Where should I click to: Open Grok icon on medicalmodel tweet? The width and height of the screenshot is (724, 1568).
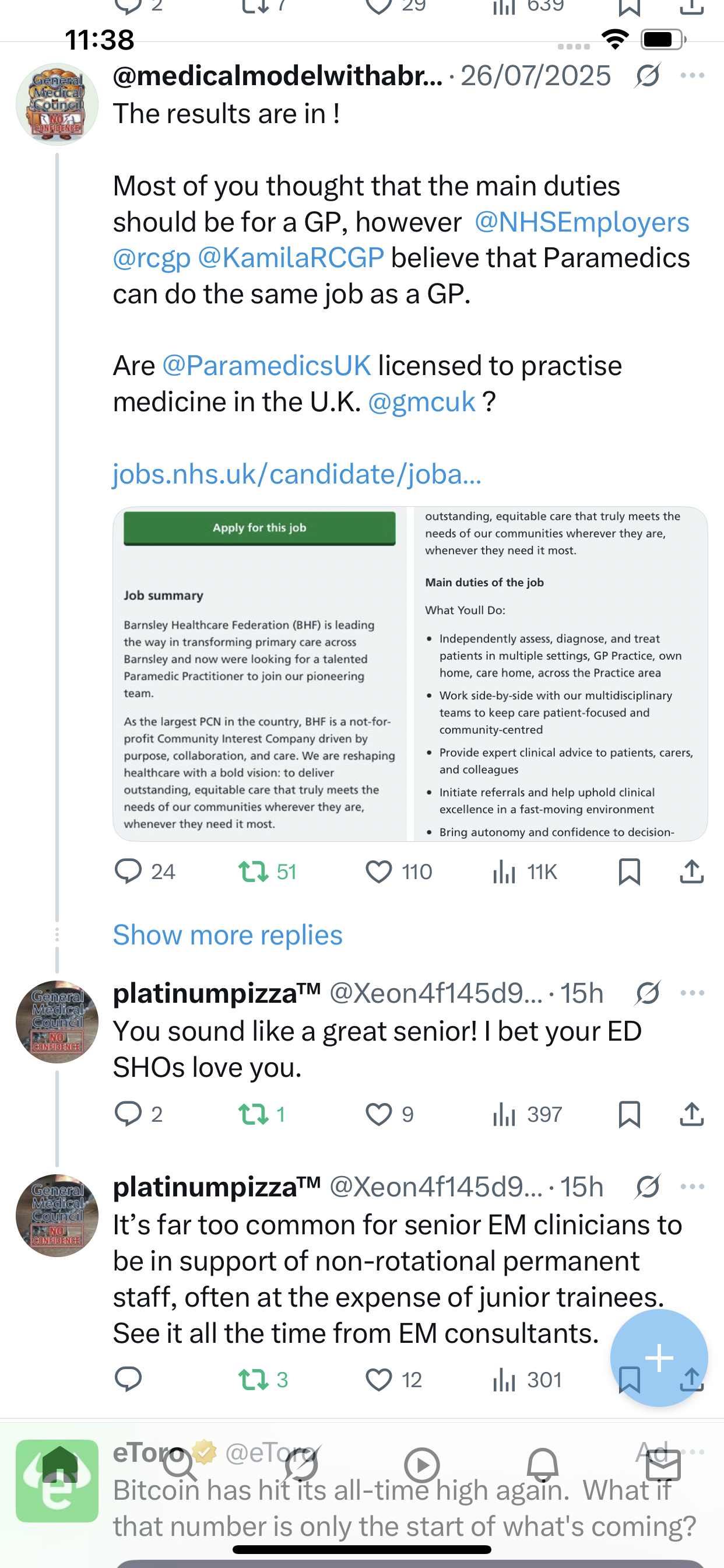(x=647, y=75)
